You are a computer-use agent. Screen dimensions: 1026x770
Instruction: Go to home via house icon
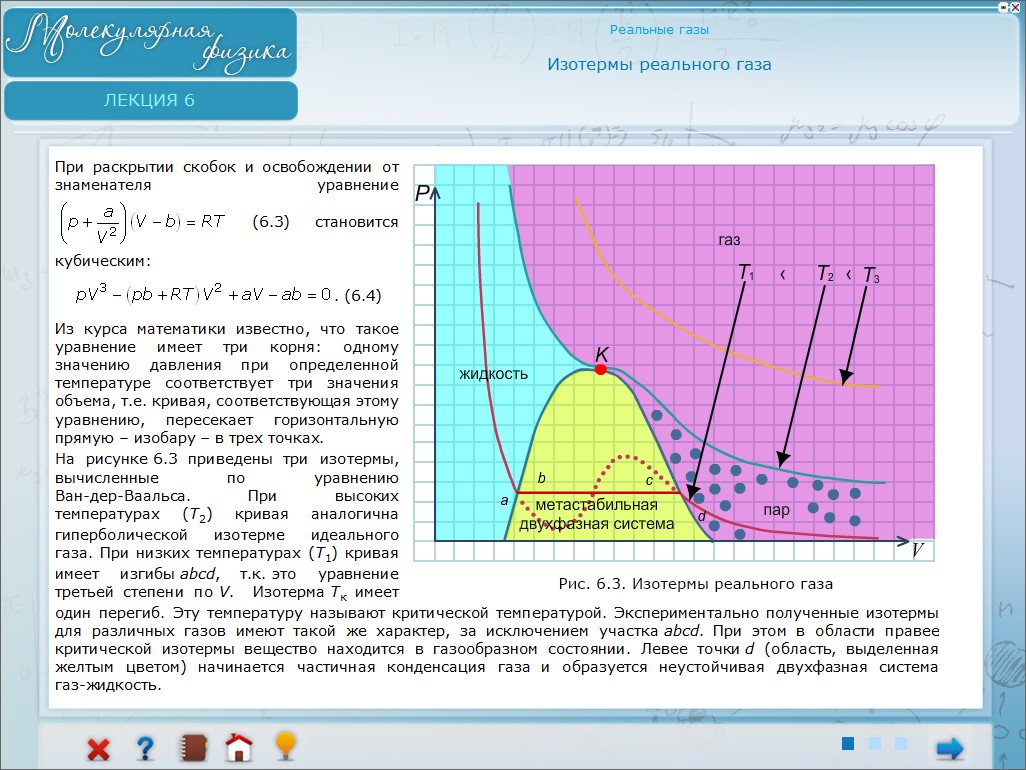238,748
